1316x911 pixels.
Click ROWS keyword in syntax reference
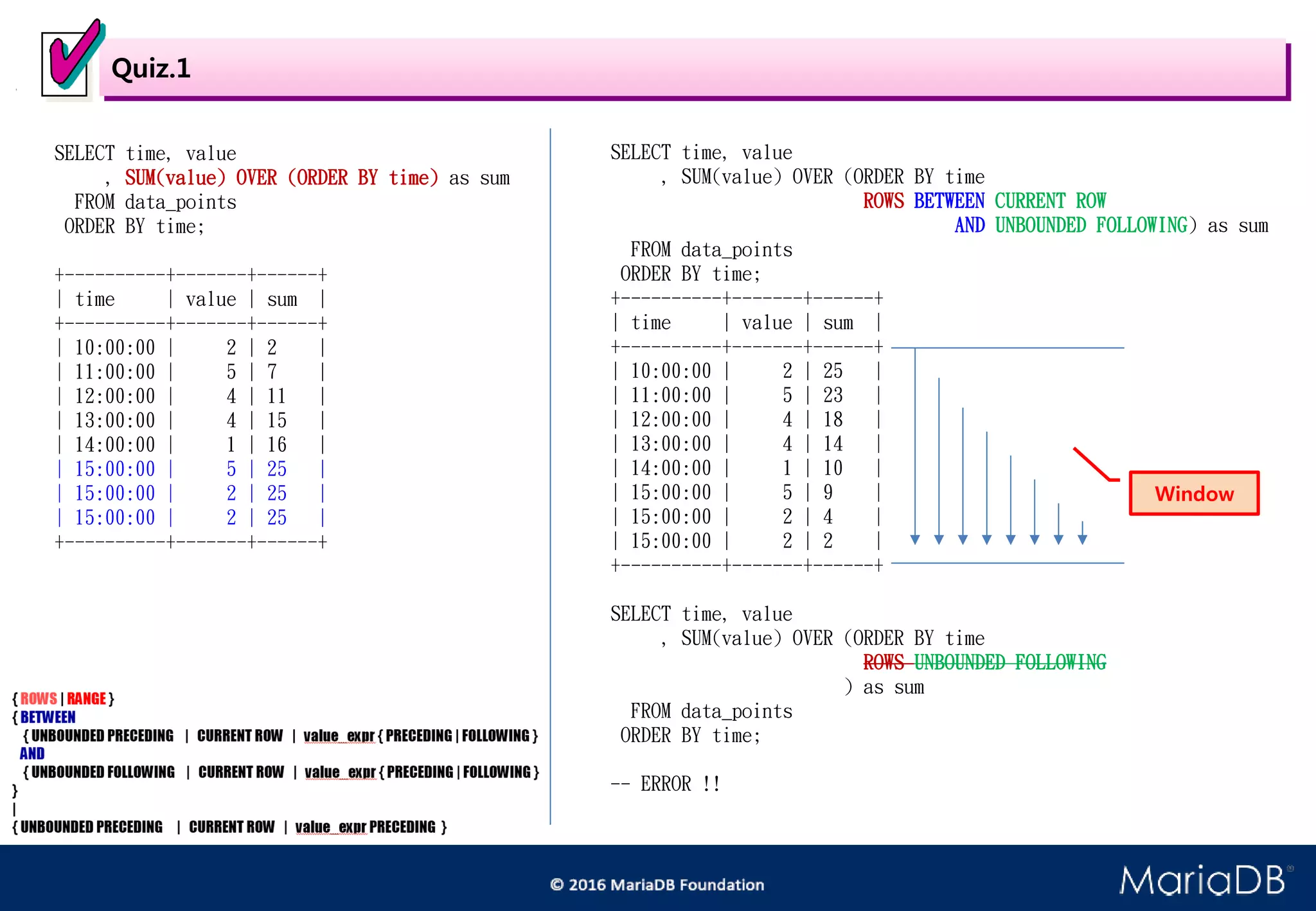pos(39,698)
